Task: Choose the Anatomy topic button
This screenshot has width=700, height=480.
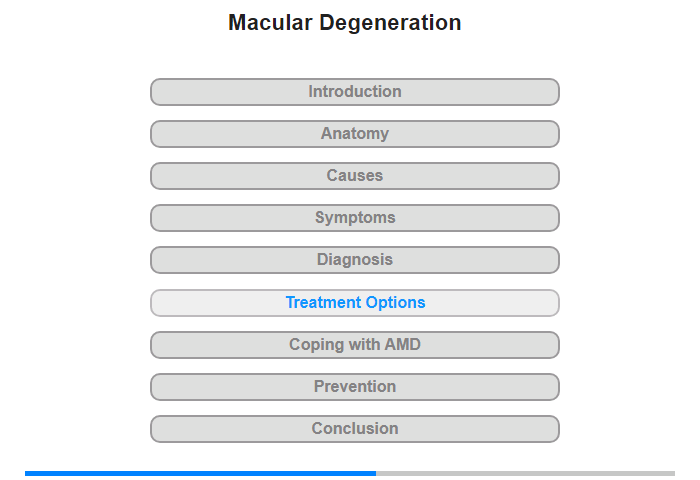Action: click(355, 134)
